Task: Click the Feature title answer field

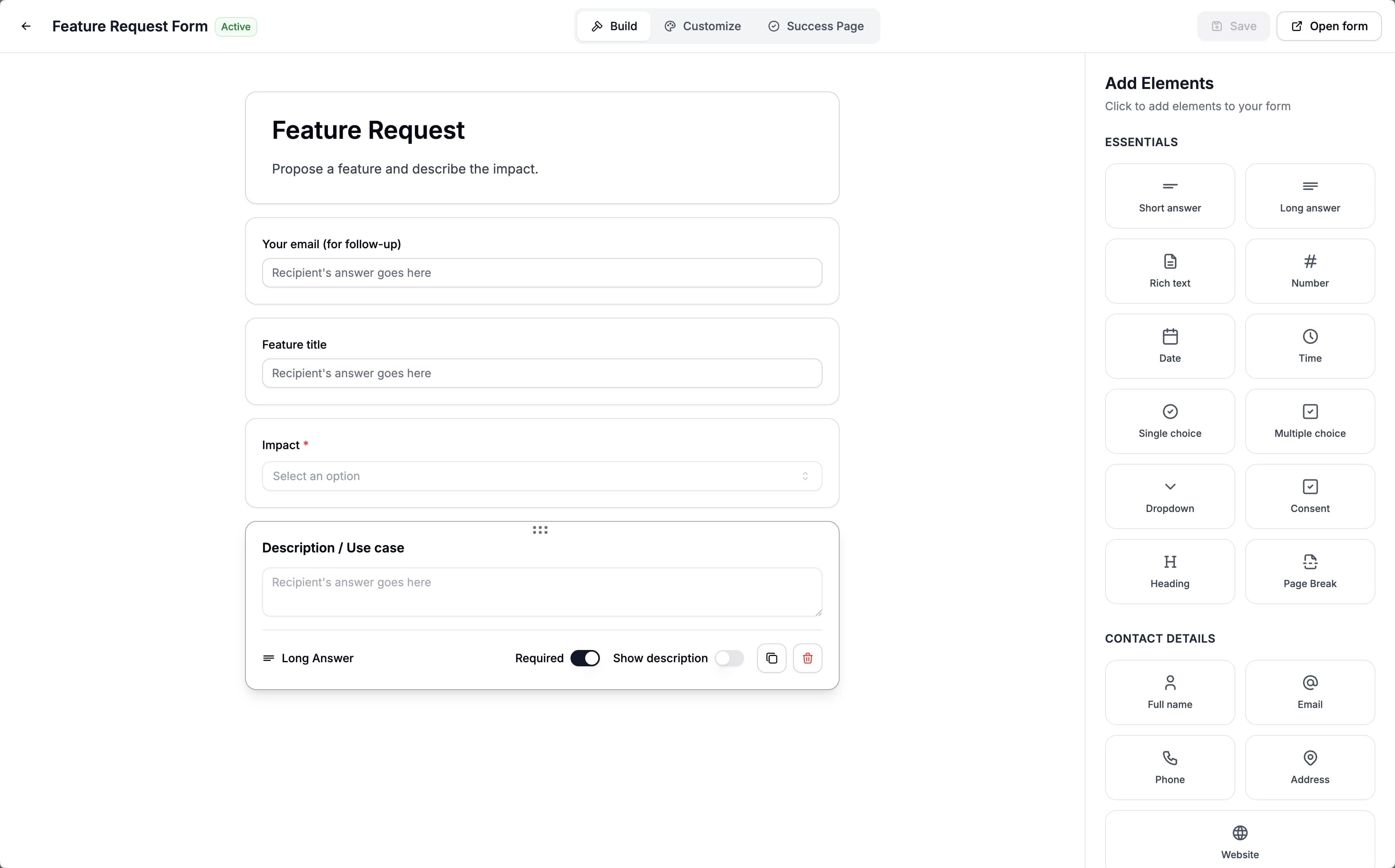Action: pyautogui.click(x=542, y=373)
